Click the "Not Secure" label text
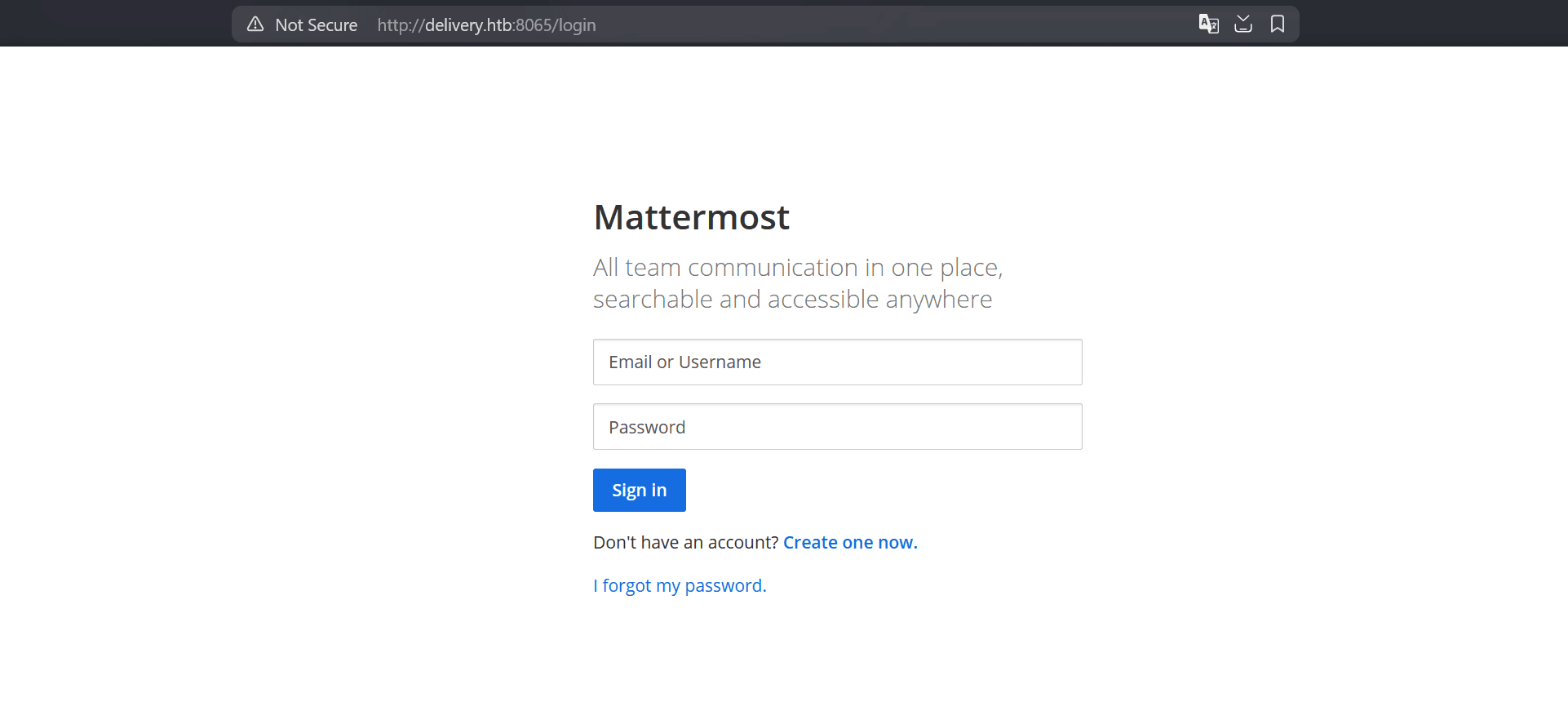Image resolution: width=1568 pixels, height=711 pixels. point(316,25)
